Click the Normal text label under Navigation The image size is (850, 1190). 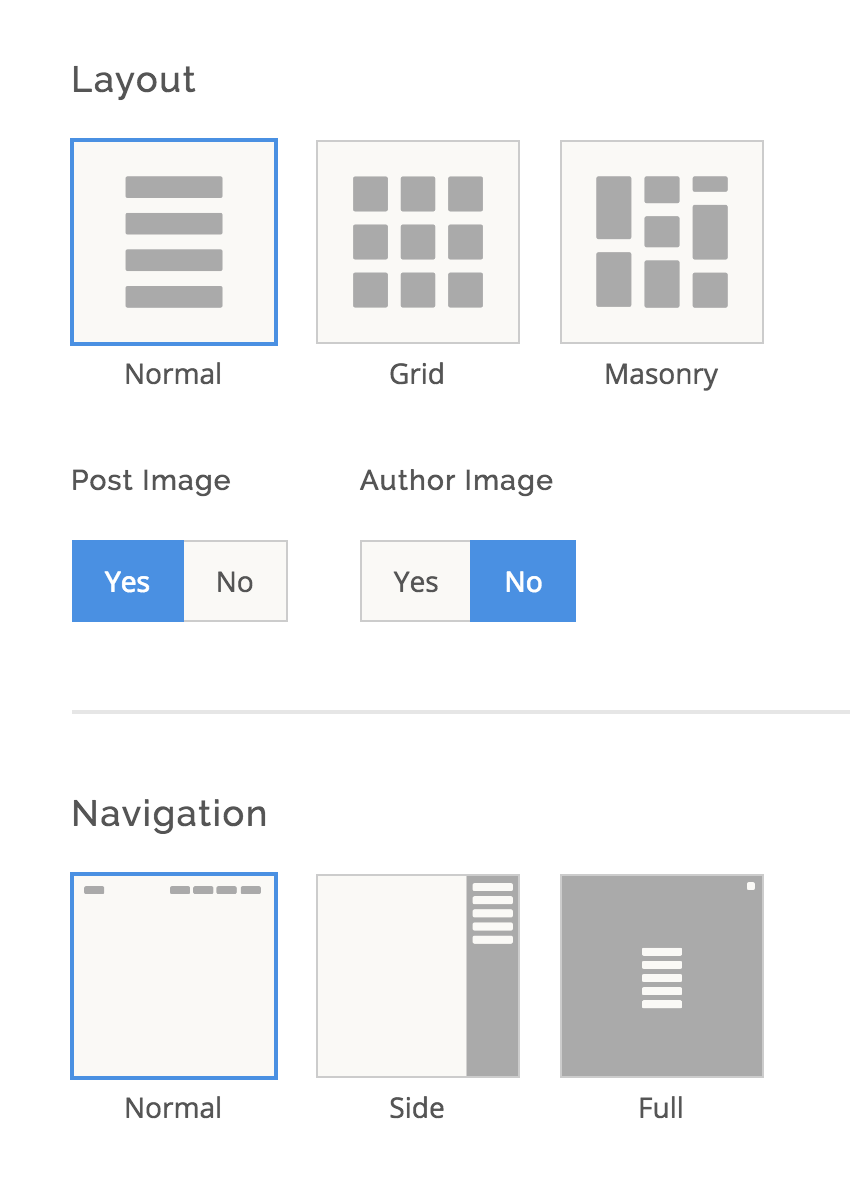click(x=173, y=1108)
